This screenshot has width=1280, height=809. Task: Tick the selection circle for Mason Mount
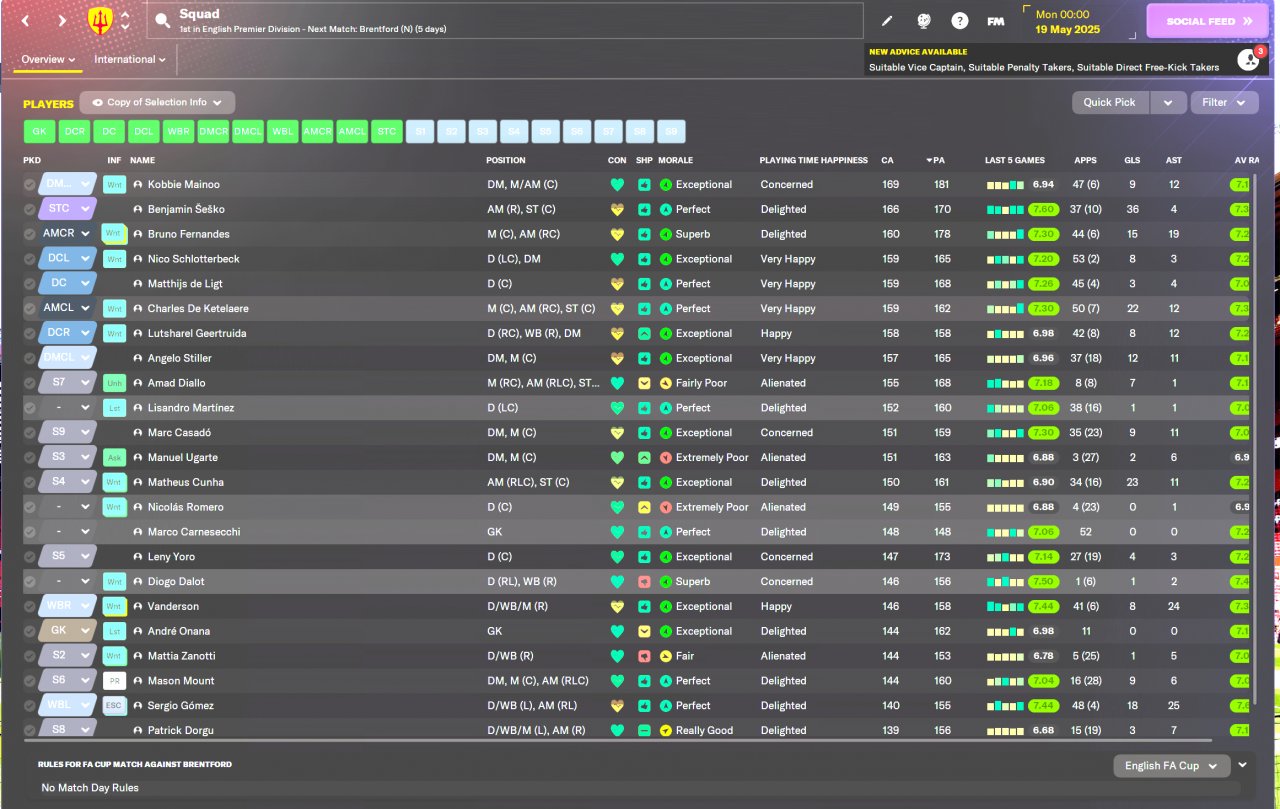tap(30, 681)
